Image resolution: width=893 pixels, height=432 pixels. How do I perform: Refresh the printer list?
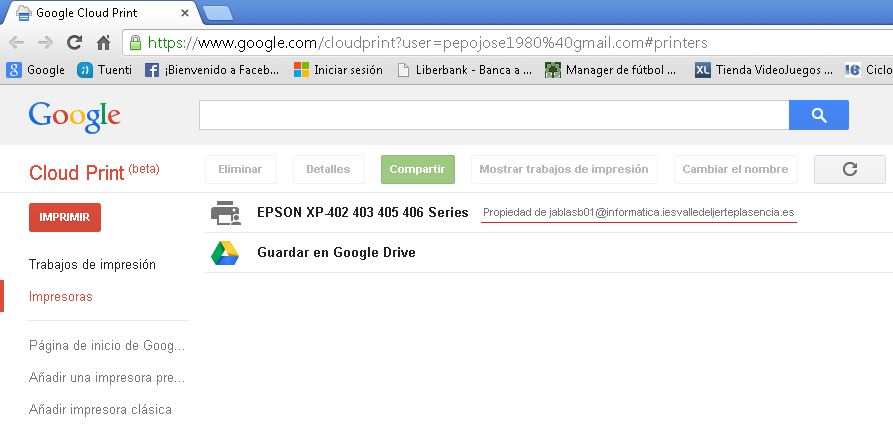click(x=850, y=169)
